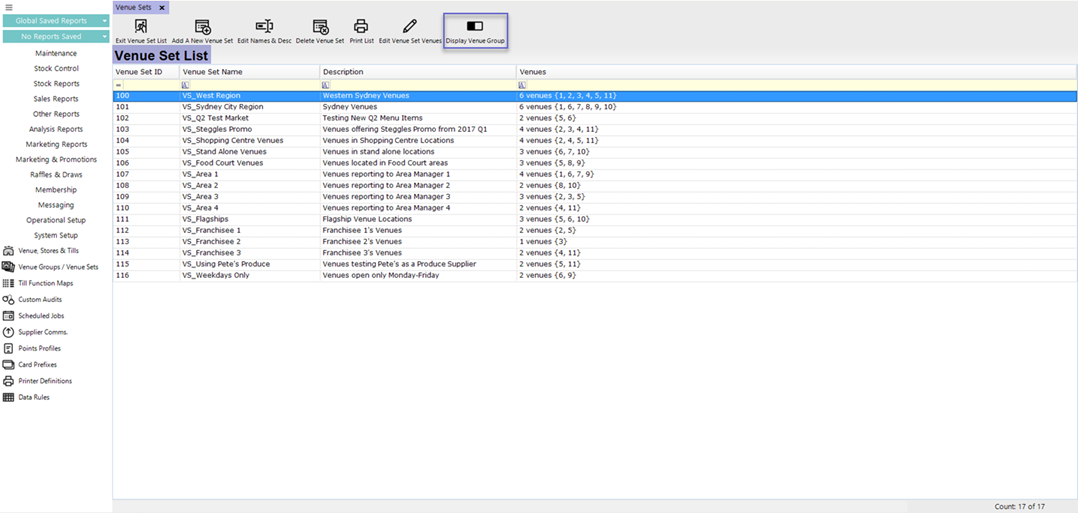Sort by the Venue Set Name column header
Screen dimensions: 1078x513
(x=249, y=72)
